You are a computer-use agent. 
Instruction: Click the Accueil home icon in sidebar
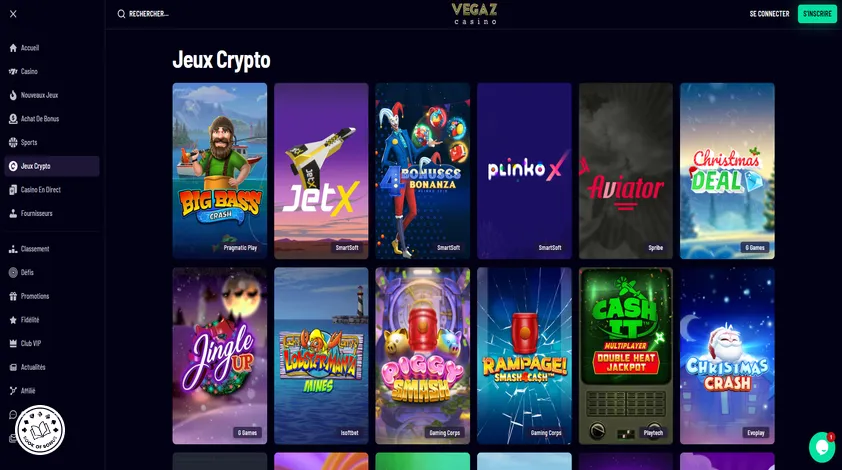point(13,48)
